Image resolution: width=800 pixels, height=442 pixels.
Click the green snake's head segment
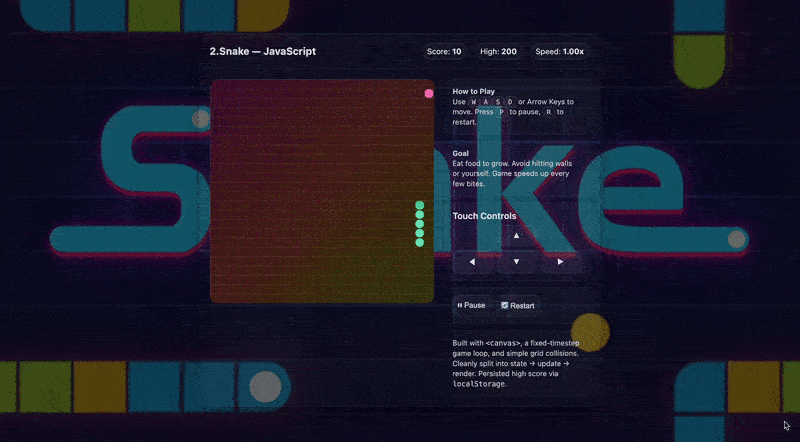tap(419, 205)
